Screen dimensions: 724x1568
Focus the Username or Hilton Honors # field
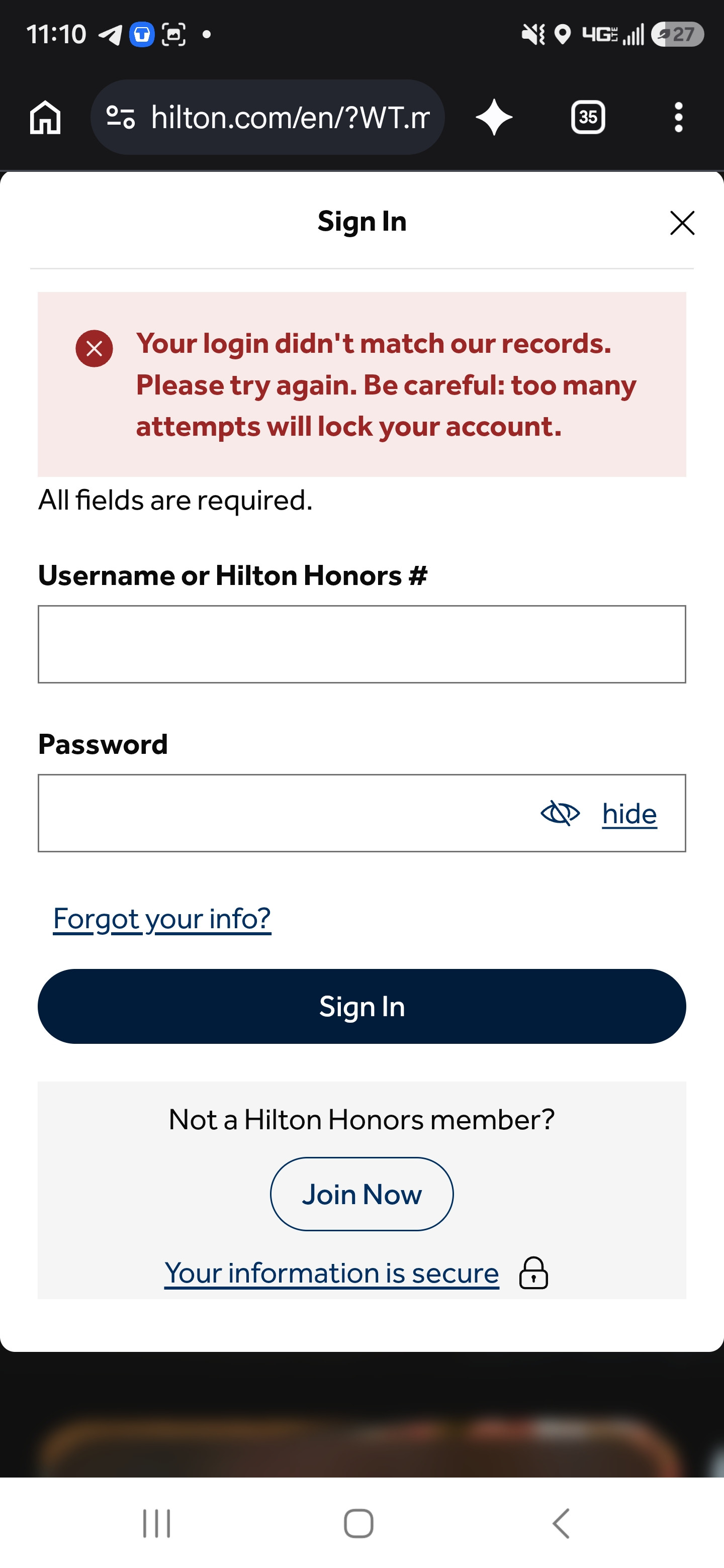coord(361,644)
